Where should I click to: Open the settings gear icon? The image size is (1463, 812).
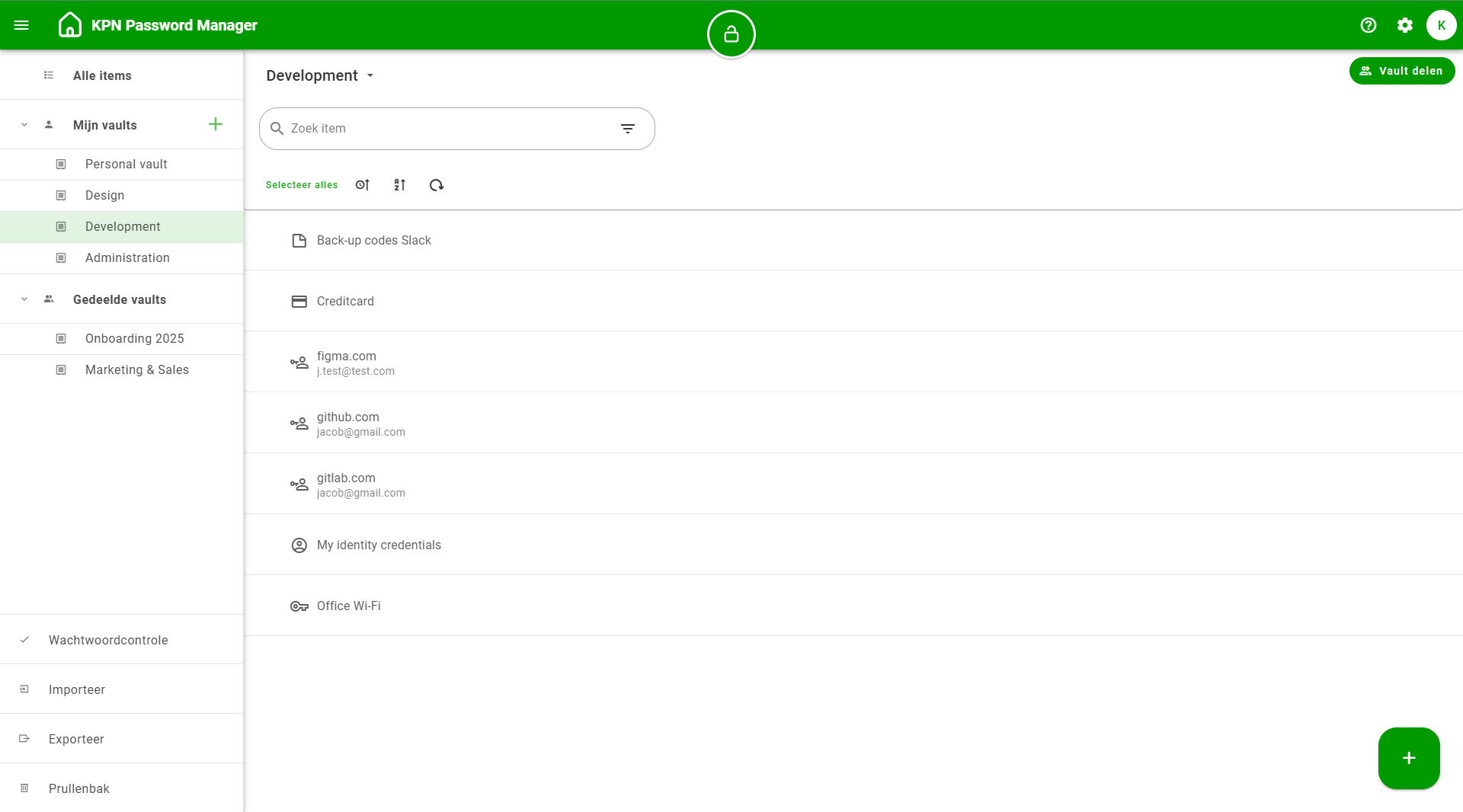tap(1404, 25)
